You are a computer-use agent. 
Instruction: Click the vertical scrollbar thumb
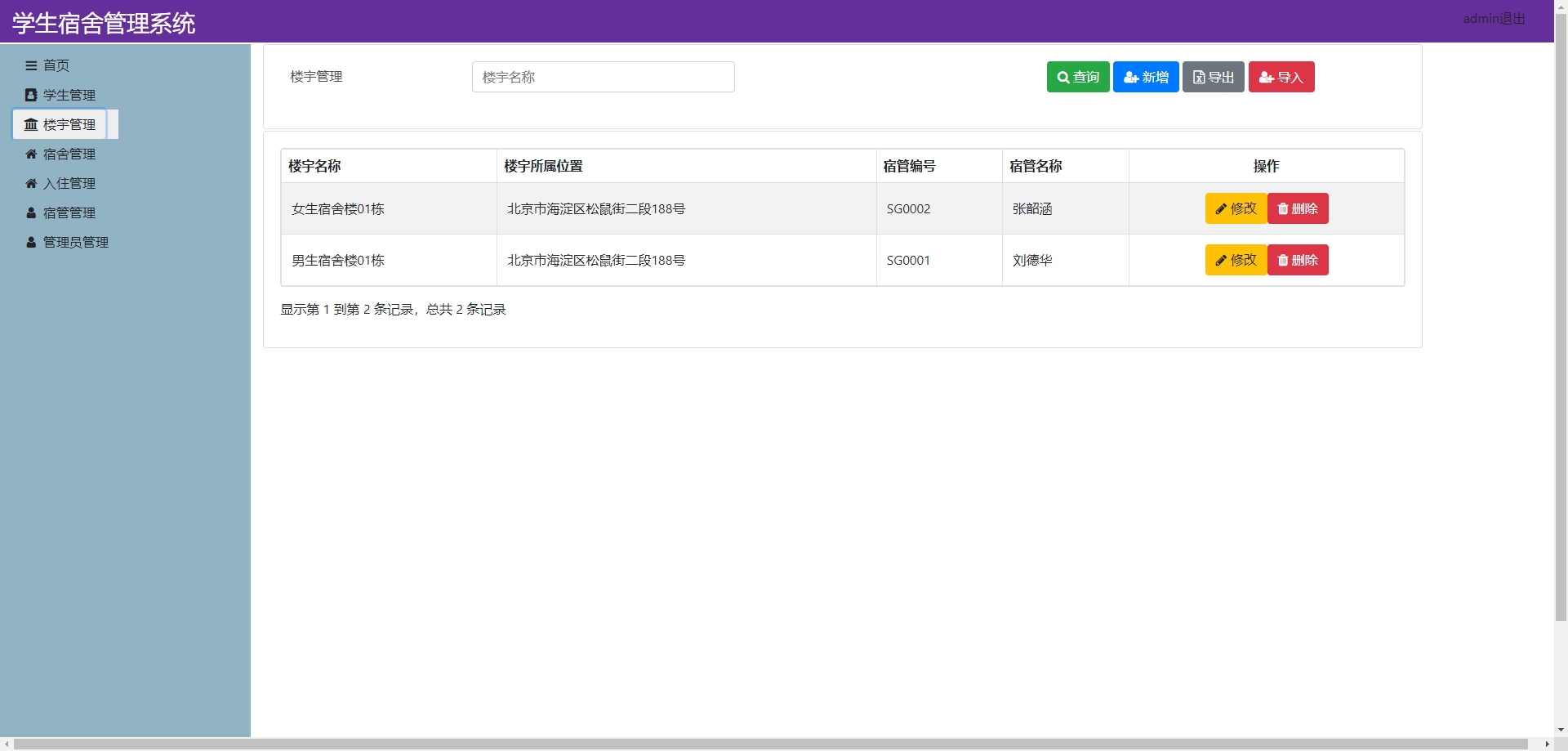click(x=1561, y=319)
